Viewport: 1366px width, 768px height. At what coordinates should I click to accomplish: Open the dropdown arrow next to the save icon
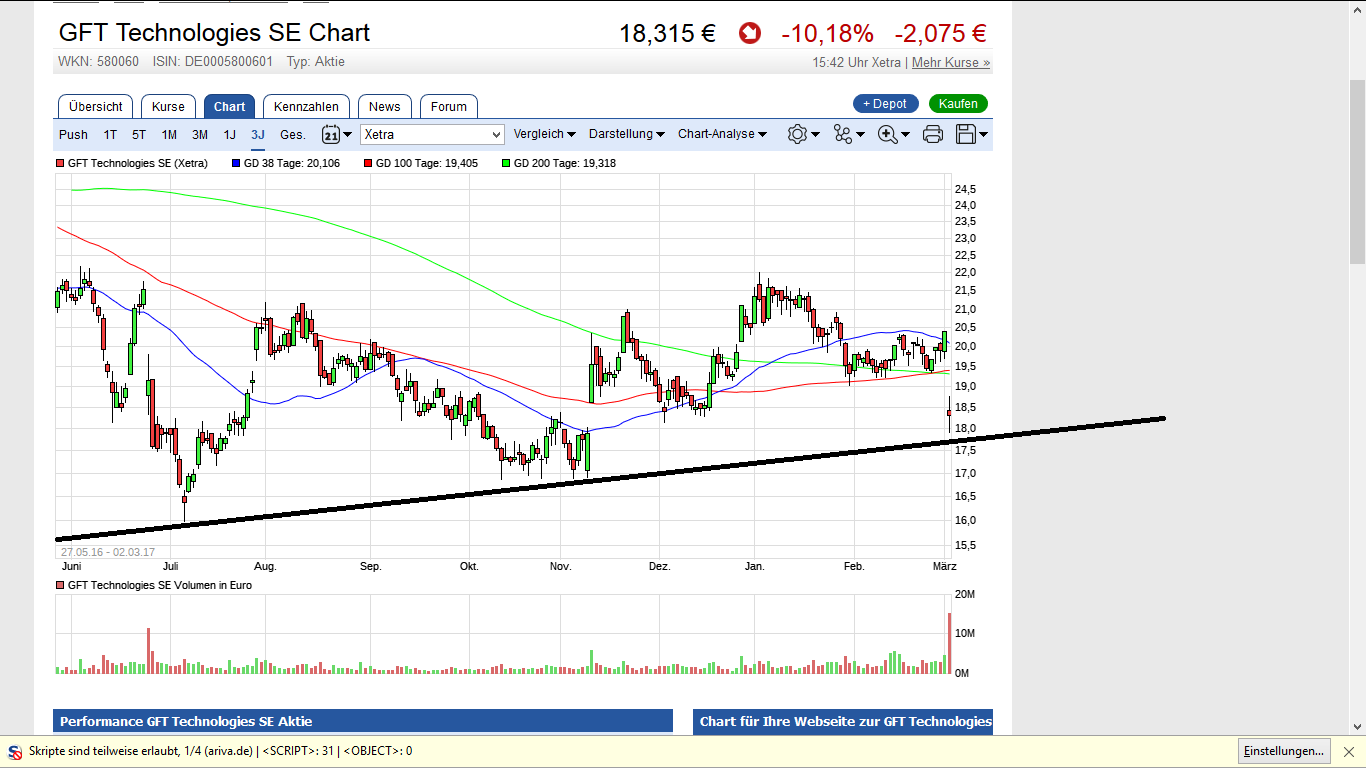click(984, 134)
